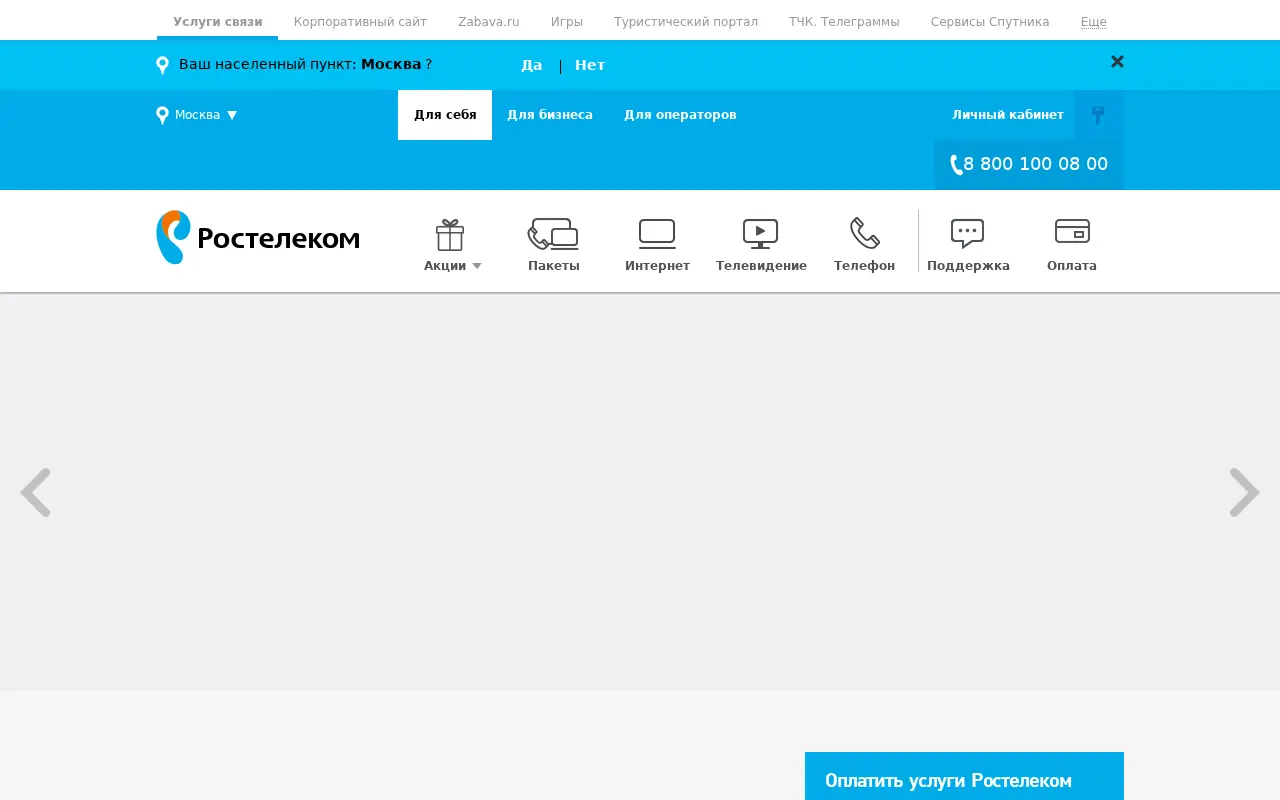Open the Телевидение TV icon

760,234
